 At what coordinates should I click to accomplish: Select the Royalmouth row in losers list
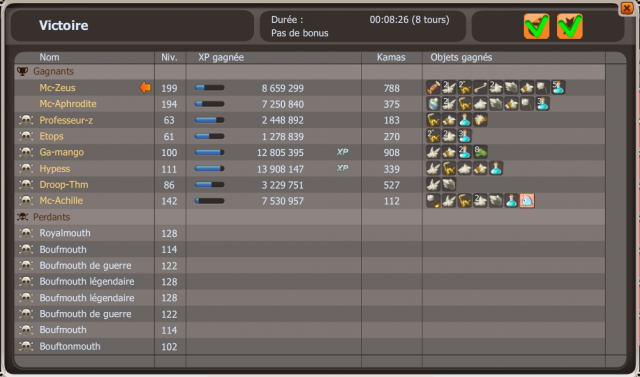pyautogui.click(x=309, y=233)
